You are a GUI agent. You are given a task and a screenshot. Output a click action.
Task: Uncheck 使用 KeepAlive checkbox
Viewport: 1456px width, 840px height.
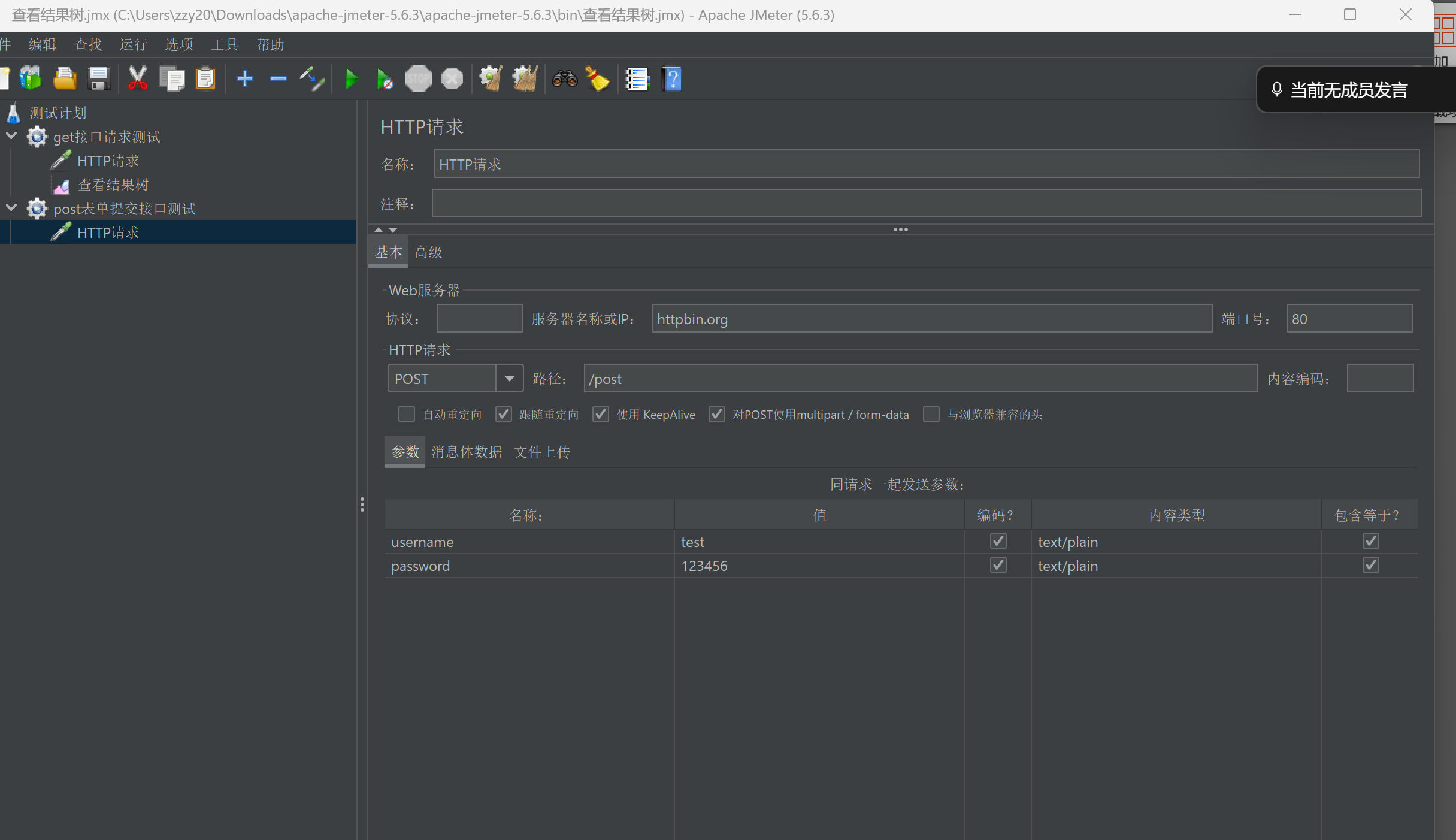(x=601, y=415)
